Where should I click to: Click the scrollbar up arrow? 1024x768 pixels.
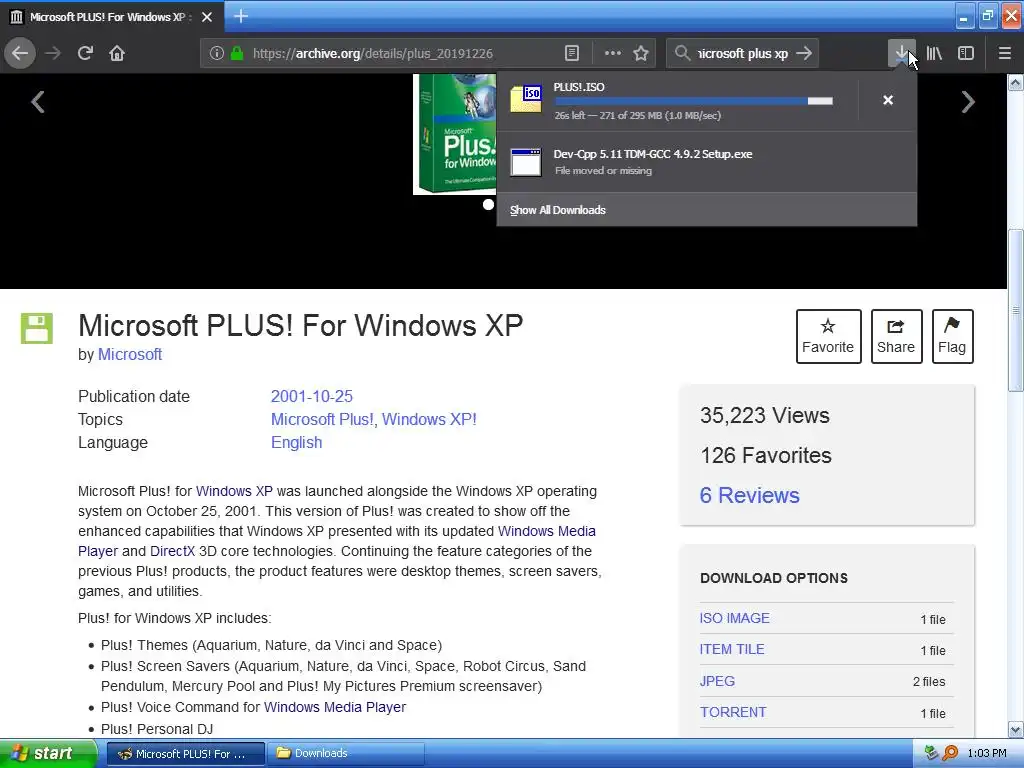(x=1015, y=82)
